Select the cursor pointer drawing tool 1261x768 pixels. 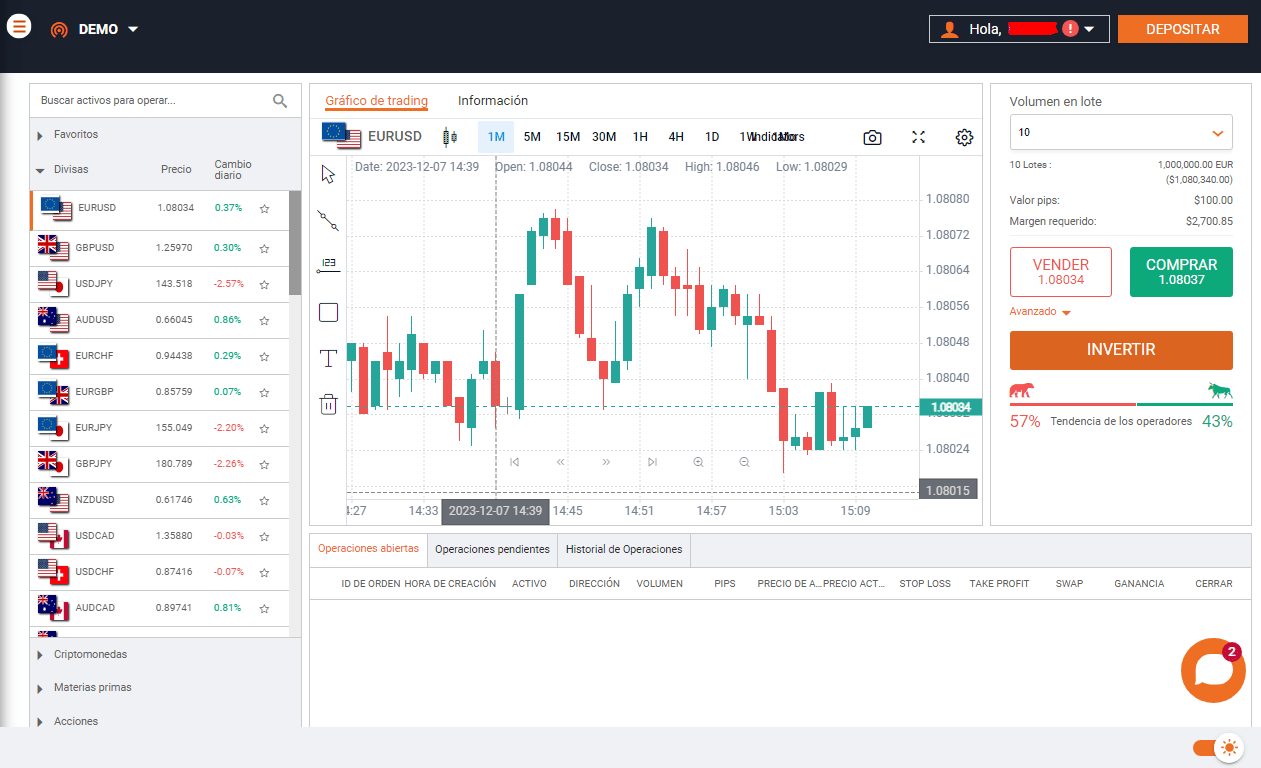[328, 174]
